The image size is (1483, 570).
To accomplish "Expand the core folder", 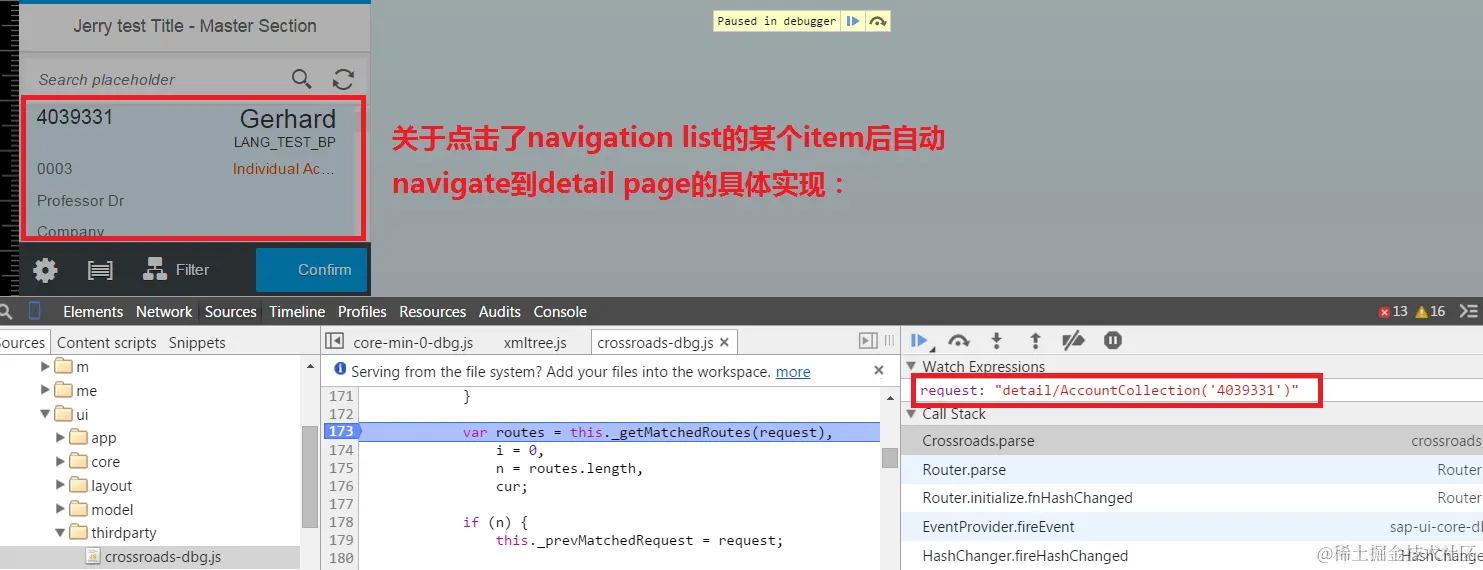I will 61,461.
